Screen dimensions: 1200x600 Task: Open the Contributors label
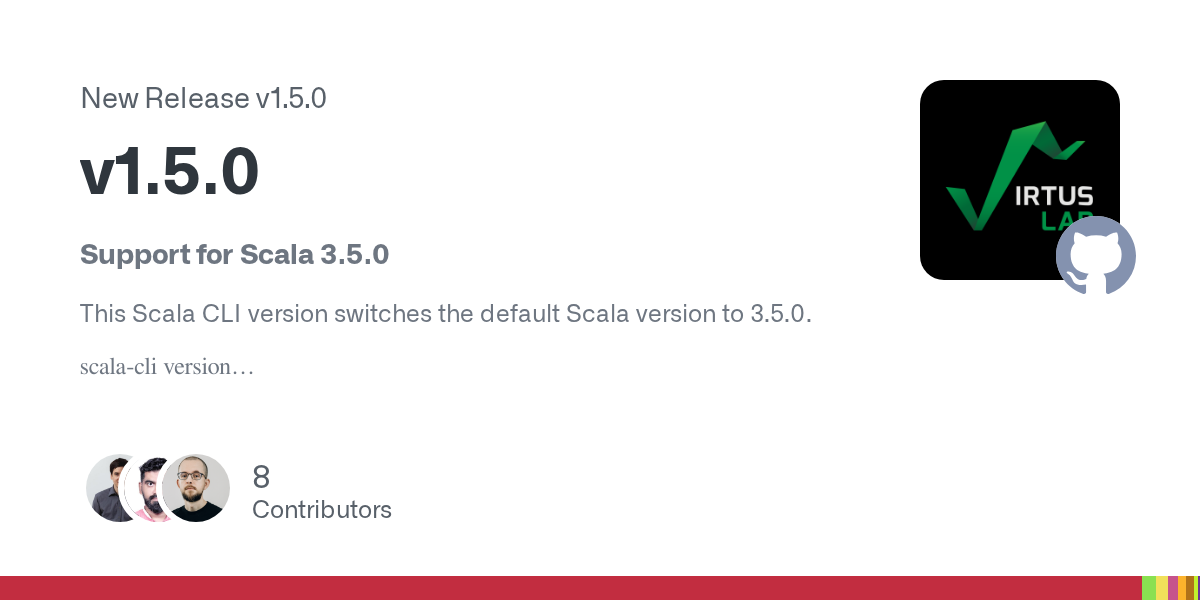(322, 510)
